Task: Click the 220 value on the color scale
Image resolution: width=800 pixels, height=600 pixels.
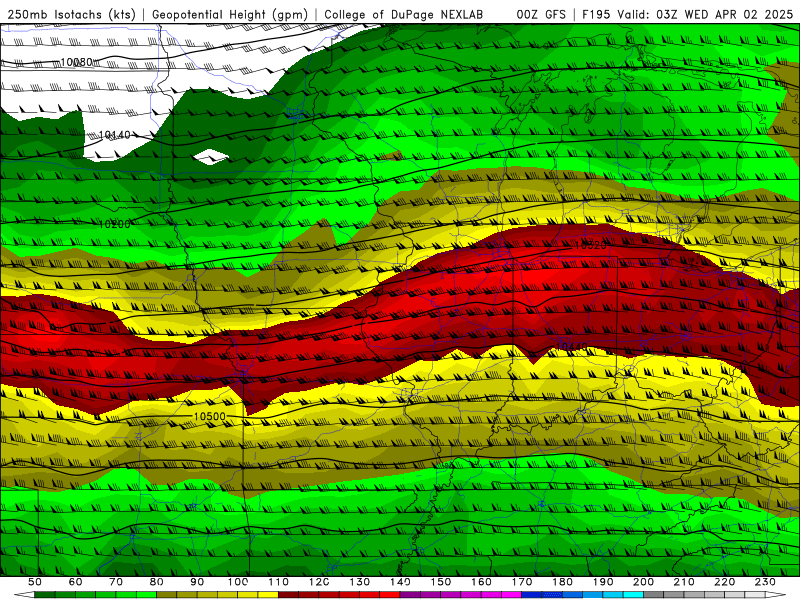Action: click(725, 582)
